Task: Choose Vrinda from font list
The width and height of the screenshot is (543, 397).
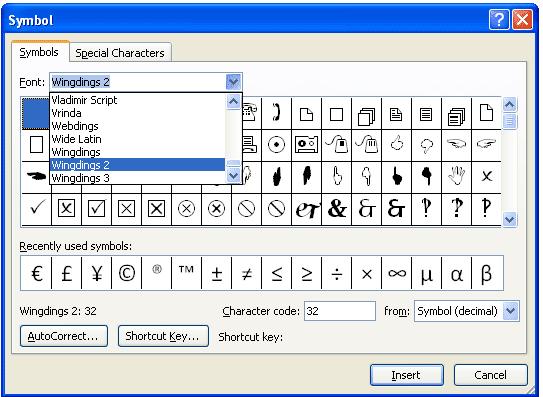Action: pos(137,113)
